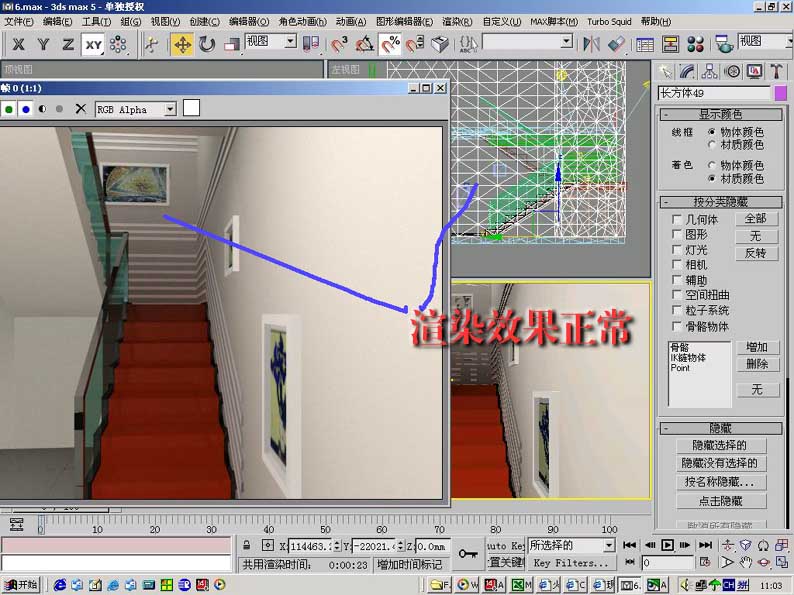Open the Display command panel tab
This screenshot has width=794, height=595.
click(x=754, y=71)
